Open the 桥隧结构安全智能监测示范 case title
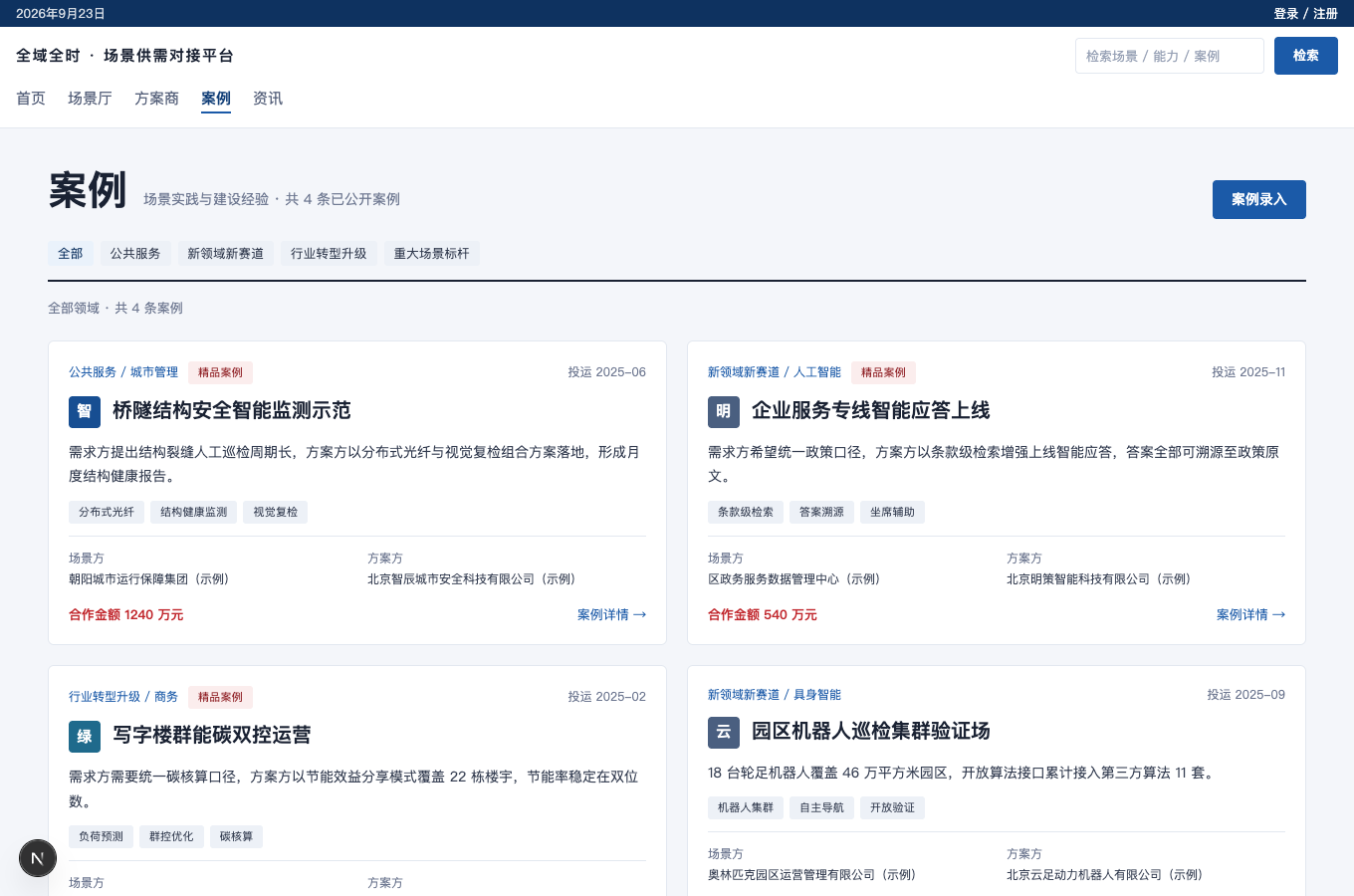This screenshot has width=1354, height=896. click(232, 411)
